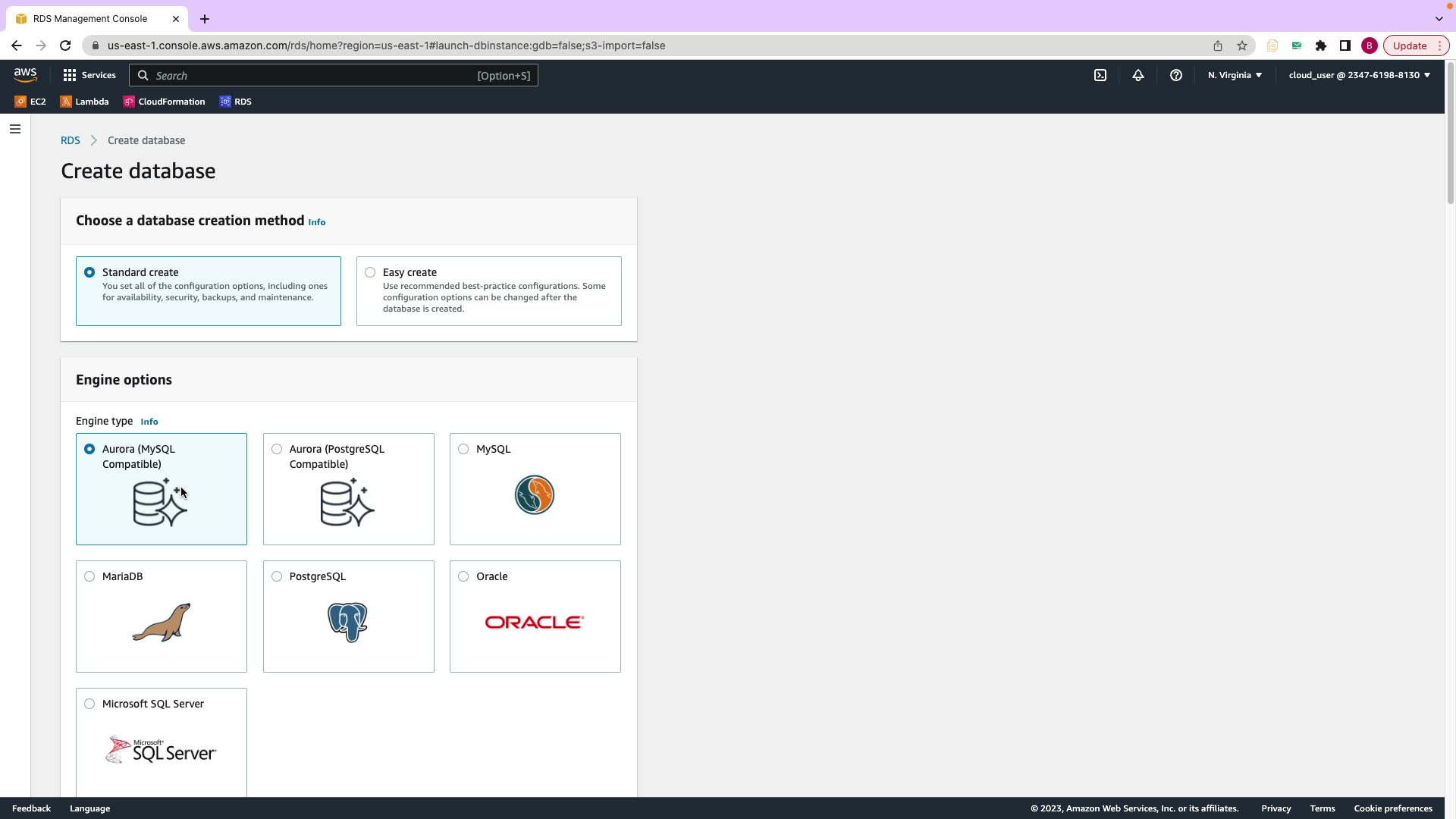The height and width of the screenshot is (819, 1456).
Task: Open Info link beside Engine type
Action: 149,422
